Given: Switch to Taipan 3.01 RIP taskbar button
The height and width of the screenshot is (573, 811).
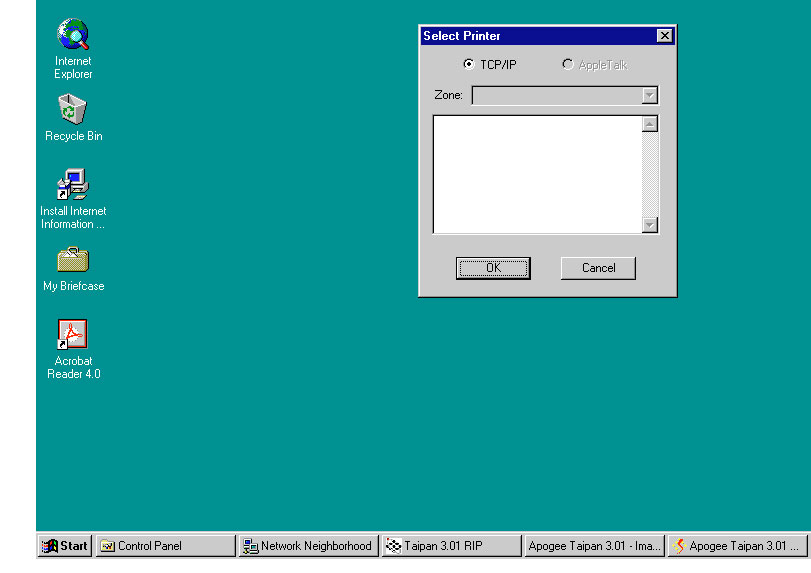Looking at the screenshot, I should point(452,546).
